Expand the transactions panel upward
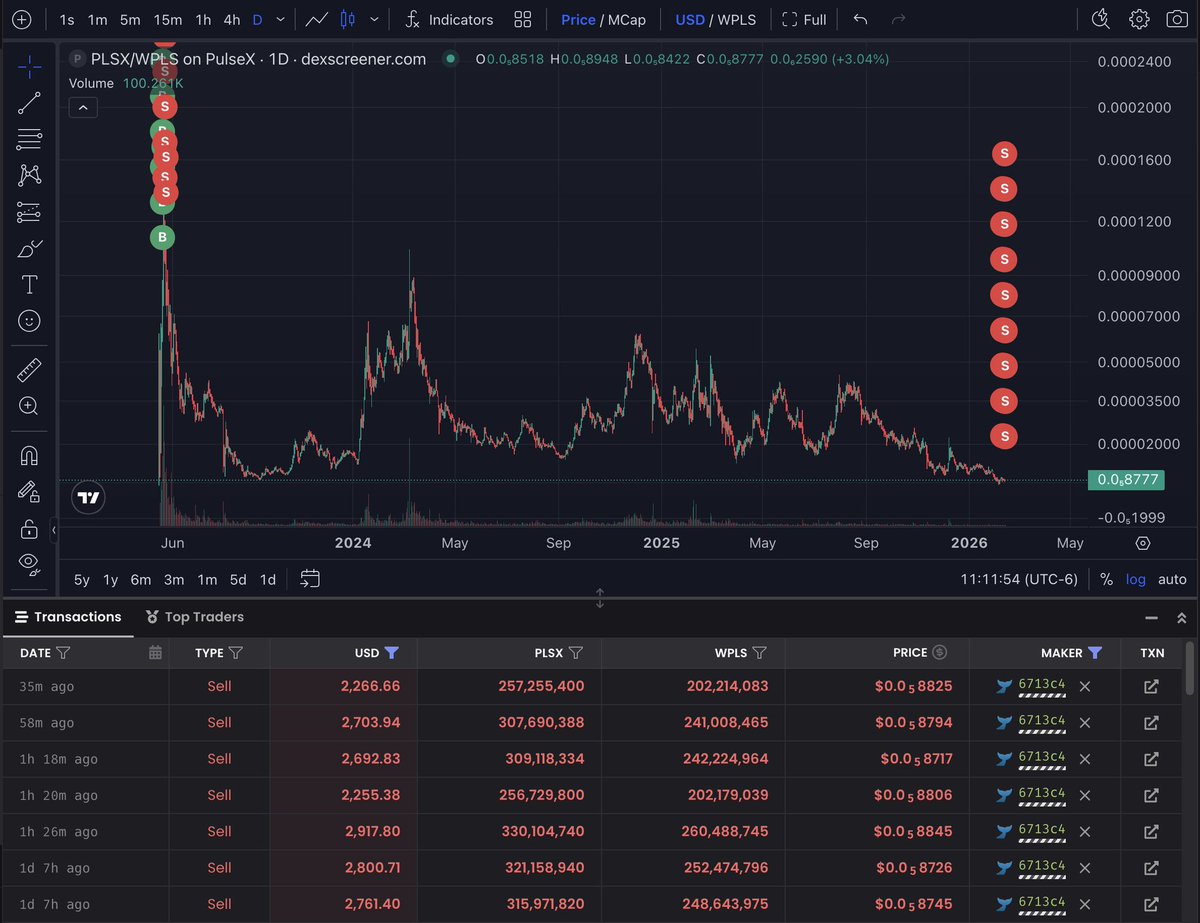Screen dimensions: 1200x923 click(x=1181, y=618)
